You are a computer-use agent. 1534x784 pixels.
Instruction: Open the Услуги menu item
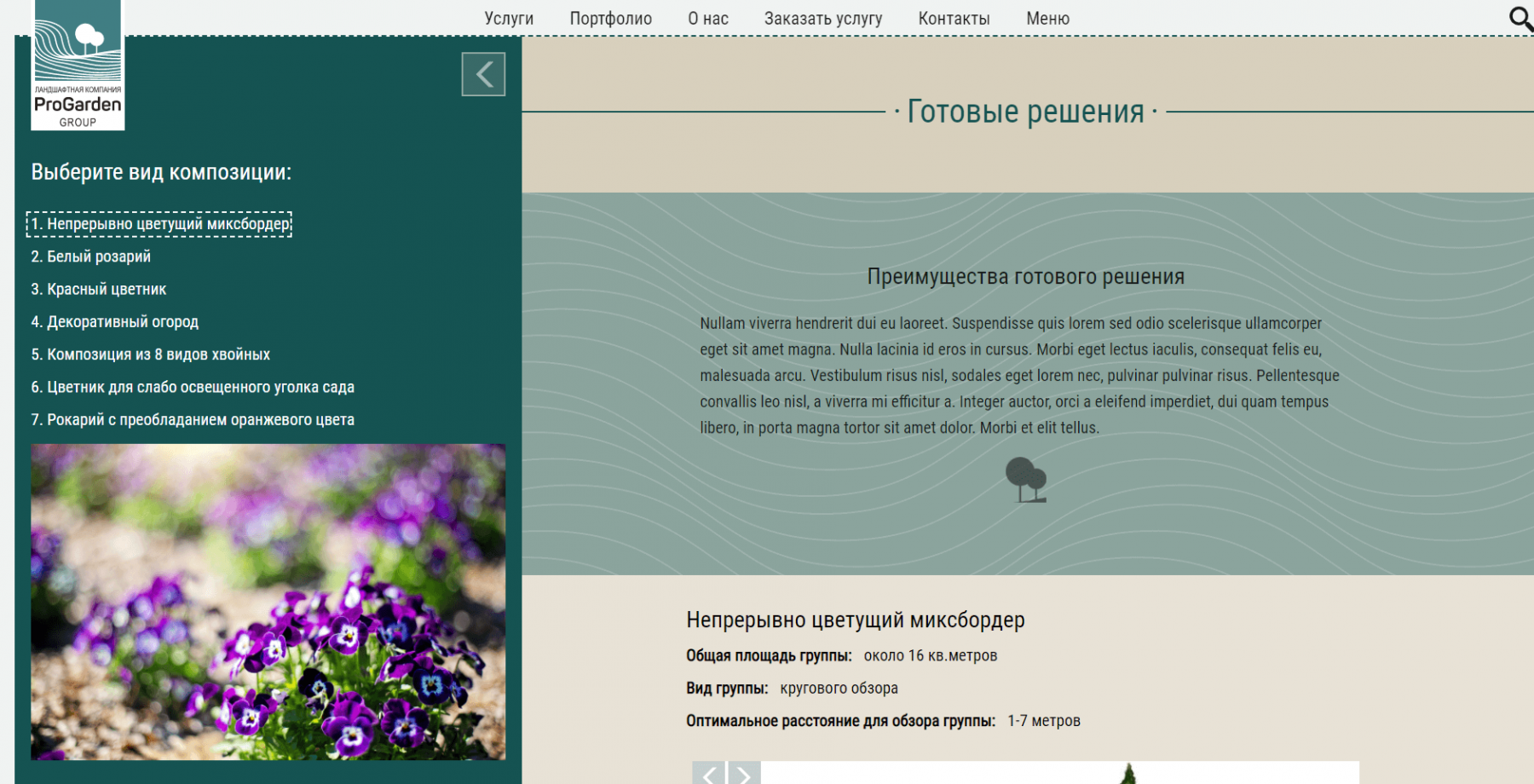[x=509, y=19]
